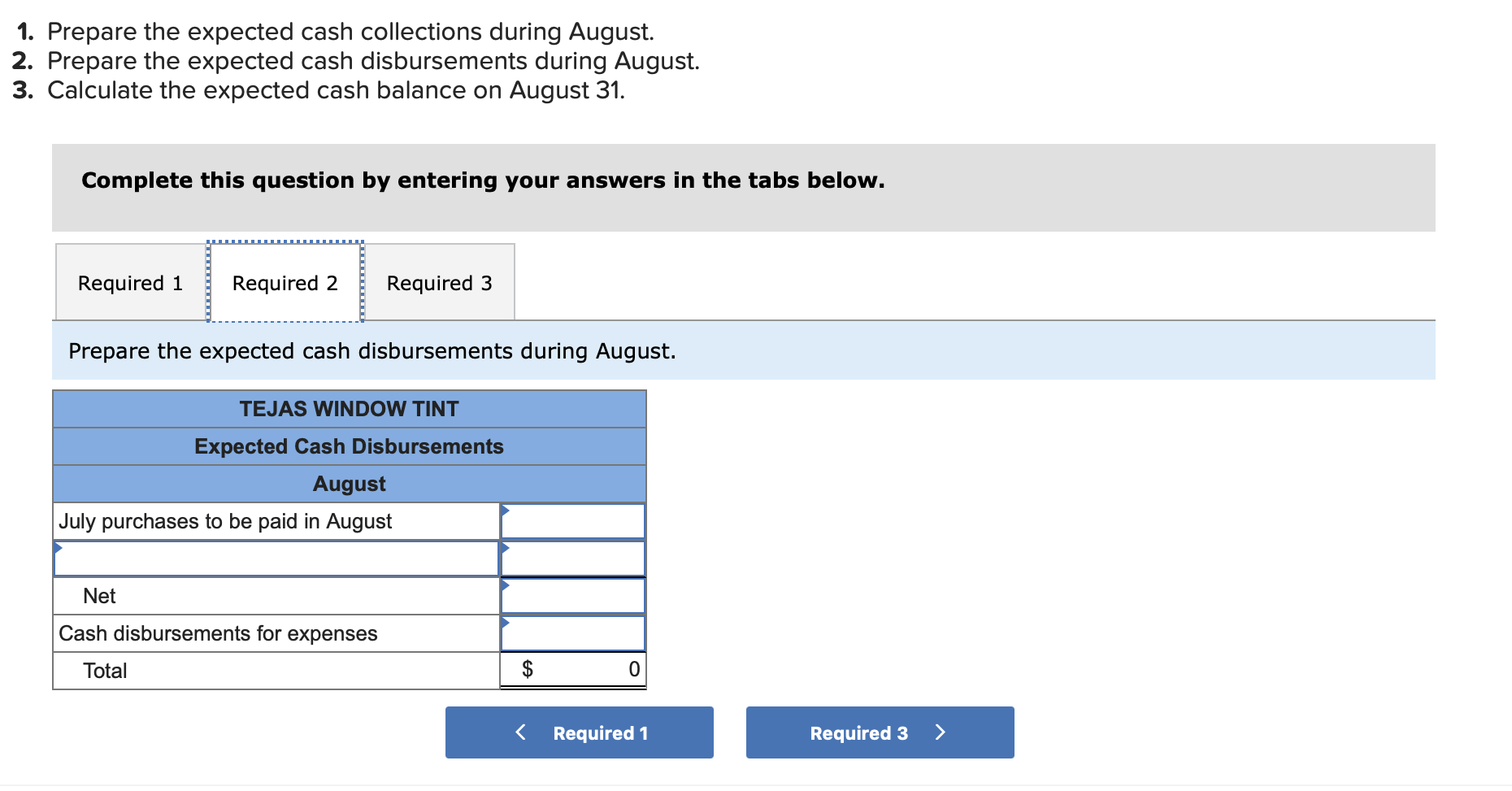Click the TEJAS WINDOW TINT table header

point(348,409)
